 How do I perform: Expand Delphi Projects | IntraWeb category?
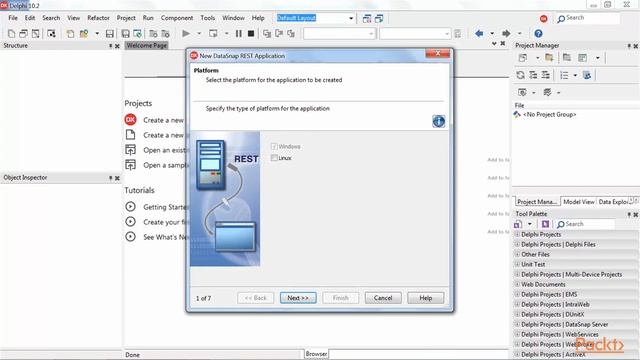tap(517, 304)
